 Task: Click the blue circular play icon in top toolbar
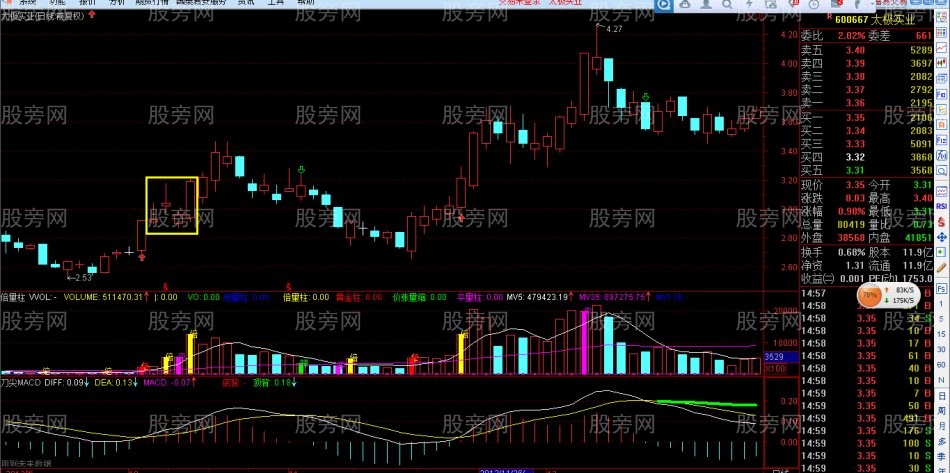click(x=663, y=4)
